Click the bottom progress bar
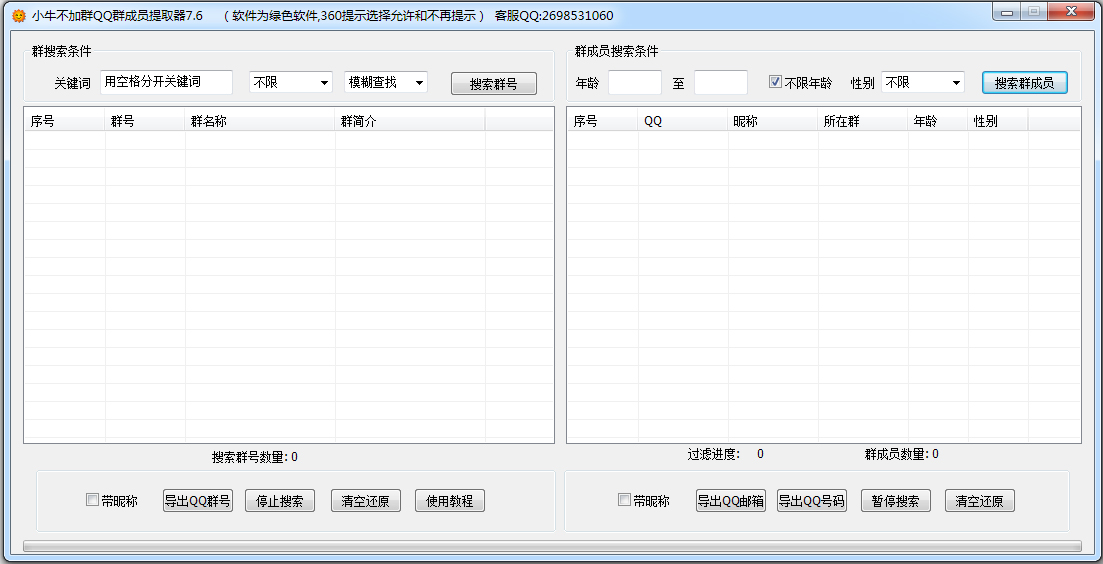Screen dimensions: 1103x564 [552, 546]
